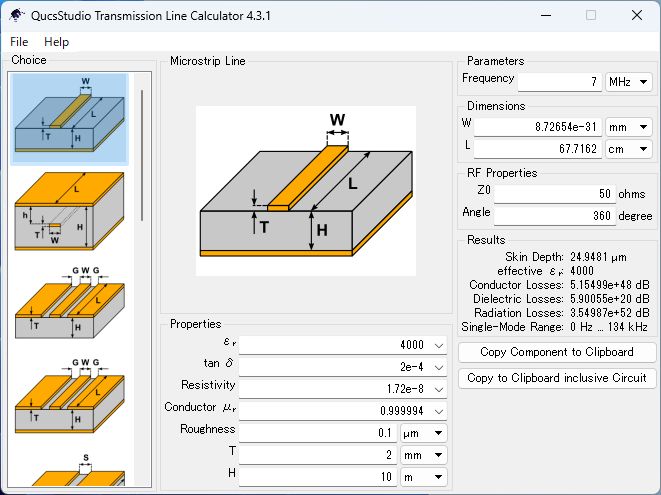
Task: Open the Roughness unit dropdown showing μm
Action: click(x=423, y=433)
